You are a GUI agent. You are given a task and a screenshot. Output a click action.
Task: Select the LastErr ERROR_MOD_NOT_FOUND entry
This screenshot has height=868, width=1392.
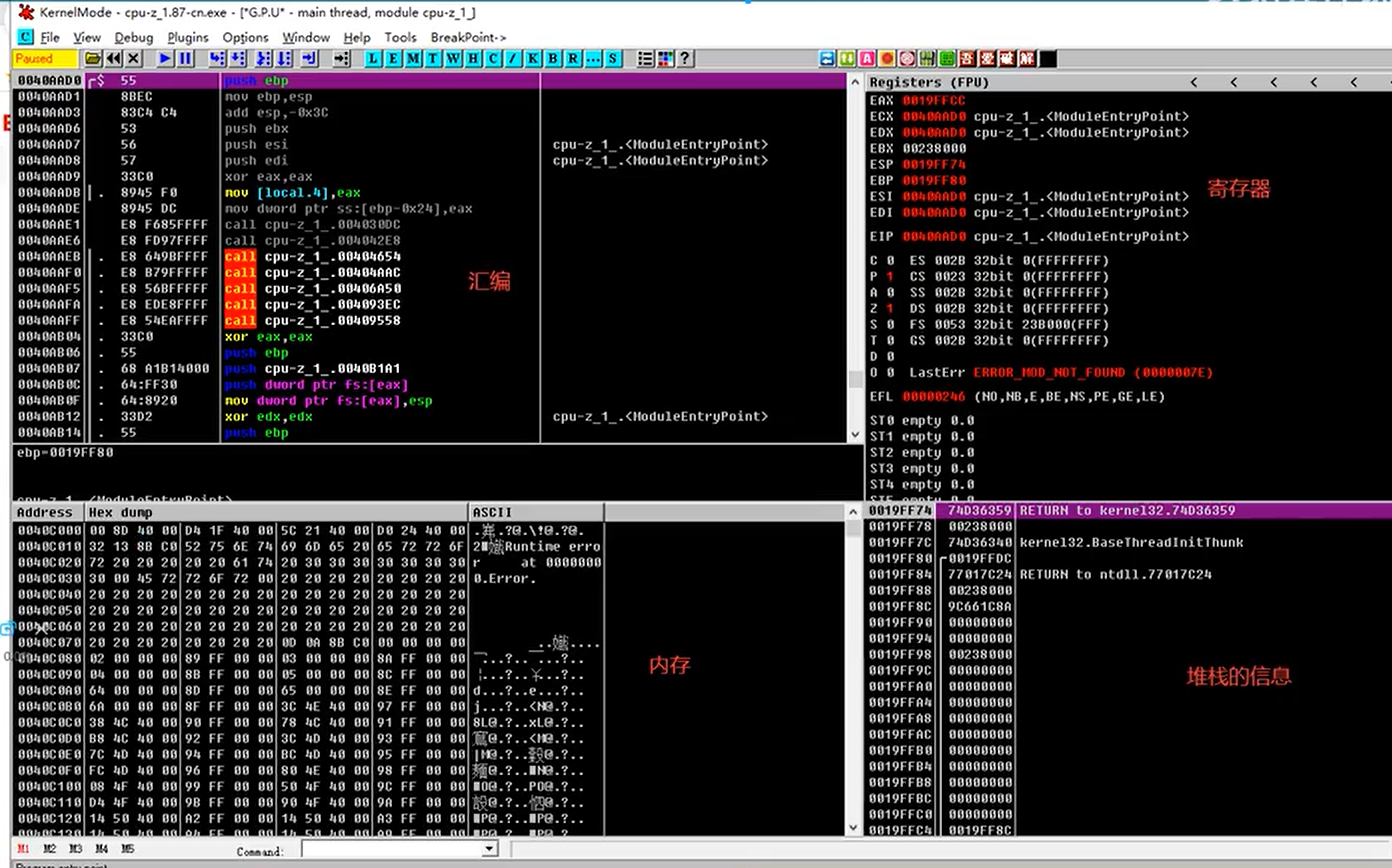[1061, 372]
